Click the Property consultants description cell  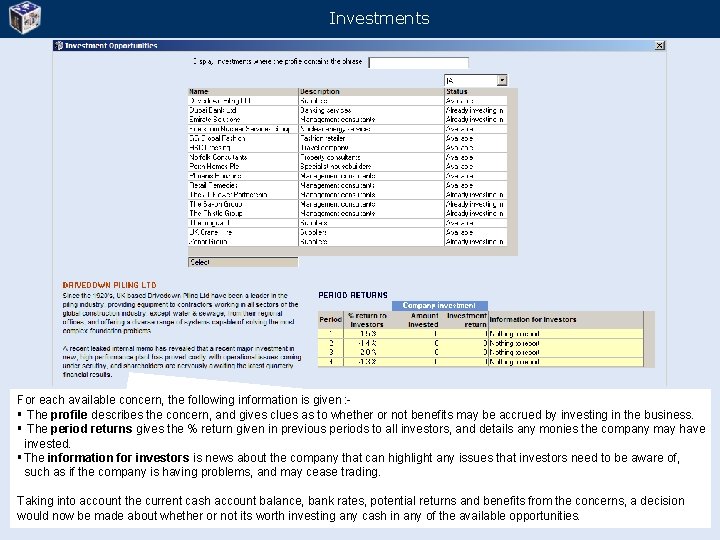[x=371, y=157]
